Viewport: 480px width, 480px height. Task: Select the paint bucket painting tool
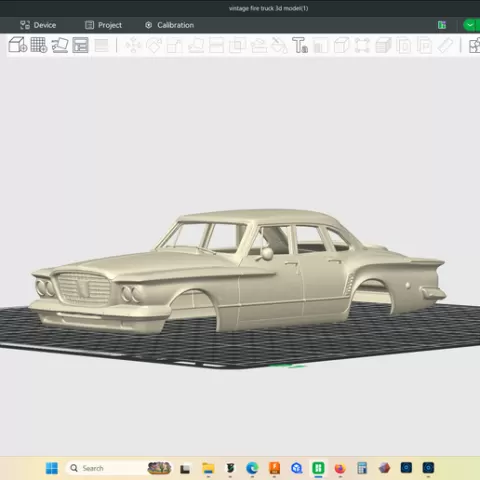[279, 46]
